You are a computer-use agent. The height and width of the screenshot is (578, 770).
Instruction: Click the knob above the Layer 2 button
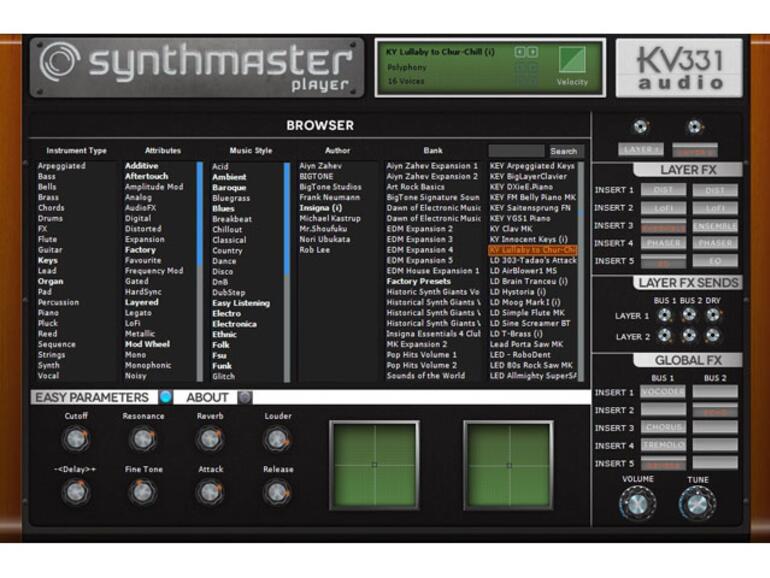pos(694,127)
